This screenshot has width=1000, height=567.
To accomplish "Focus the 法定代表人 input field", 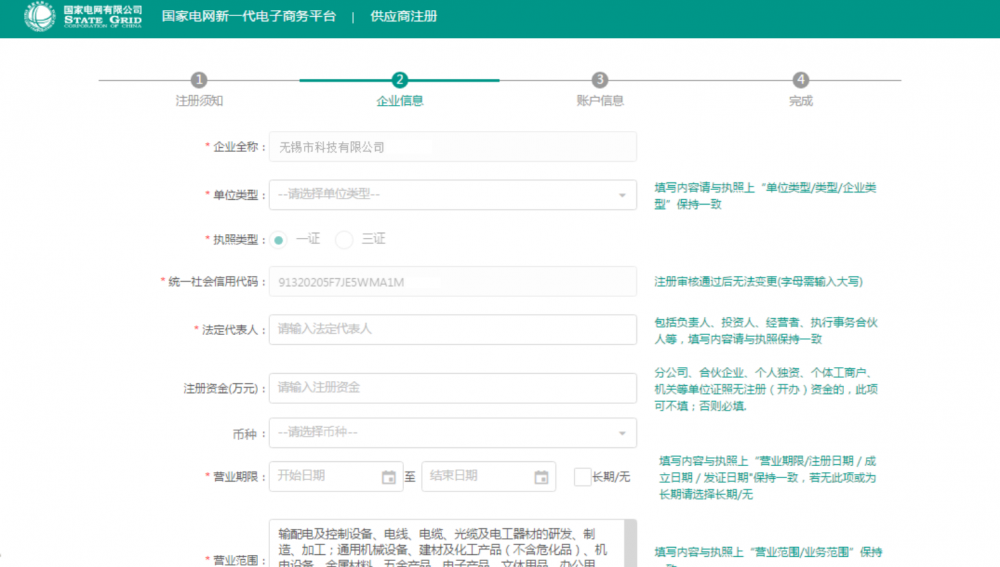I will point(453,329).
